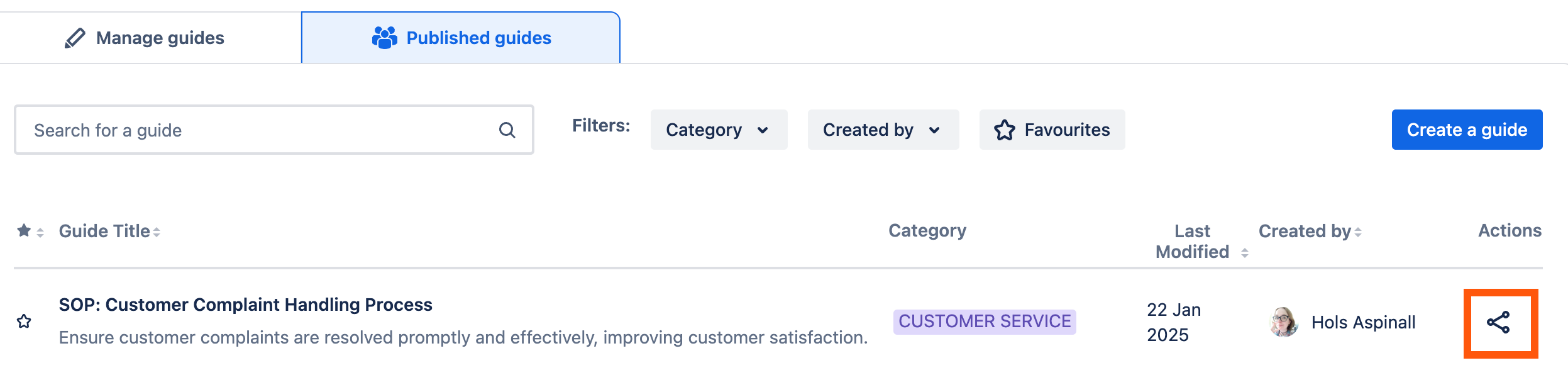Click the search magnifier icon
Viewport: 1568px width, 375px height.
[507, 130]
